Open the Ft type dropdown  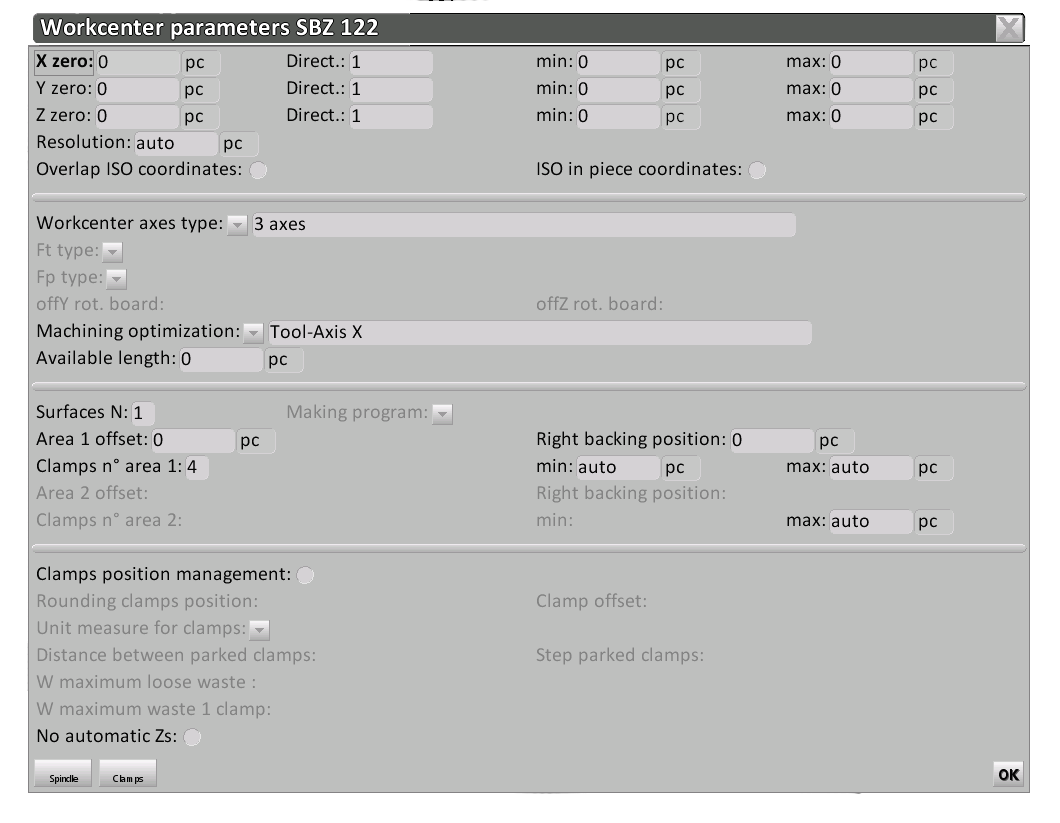pyautogui.click(x=112, y=252)
